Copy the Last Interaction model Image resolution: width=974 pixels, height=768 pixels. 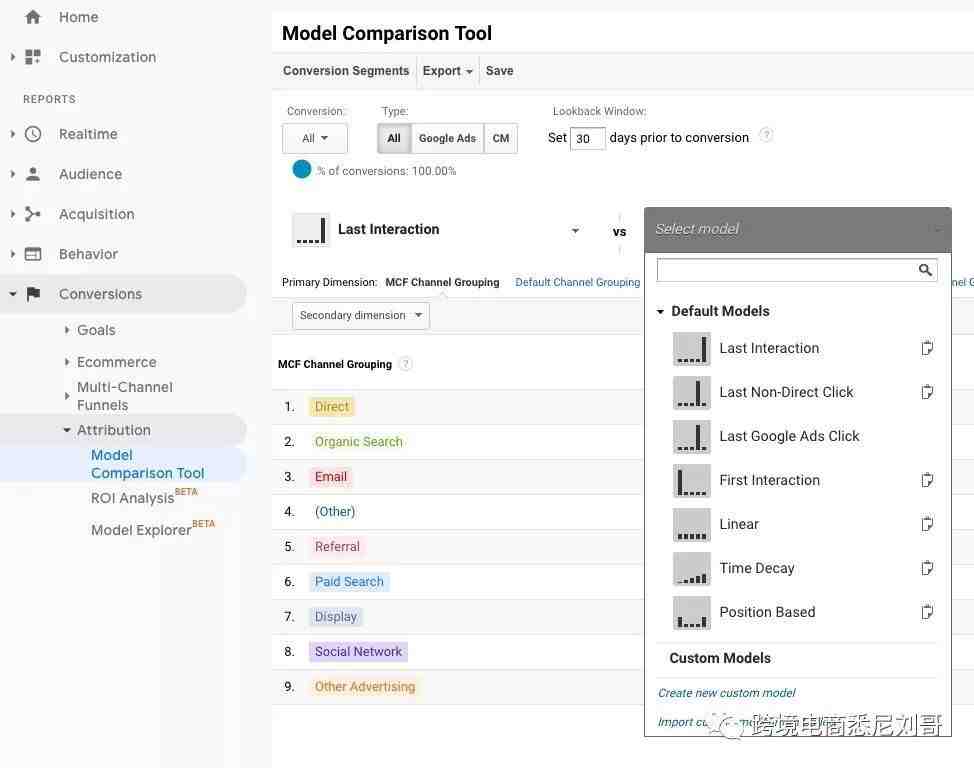[x=927, y=348]
